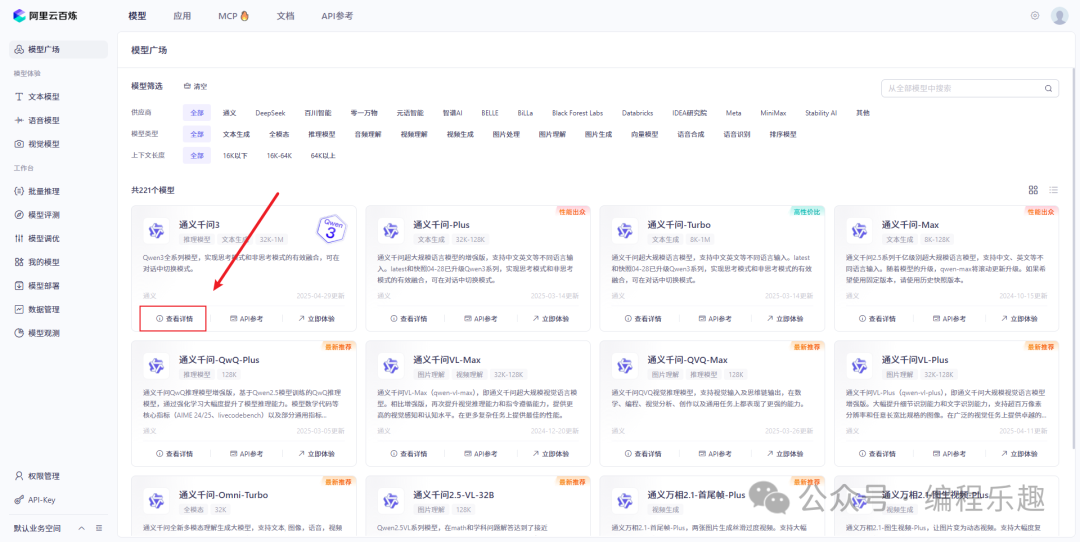Switch to list view icon
The width and height of the screenshot is (1080, 542).
click(1053, 190)
